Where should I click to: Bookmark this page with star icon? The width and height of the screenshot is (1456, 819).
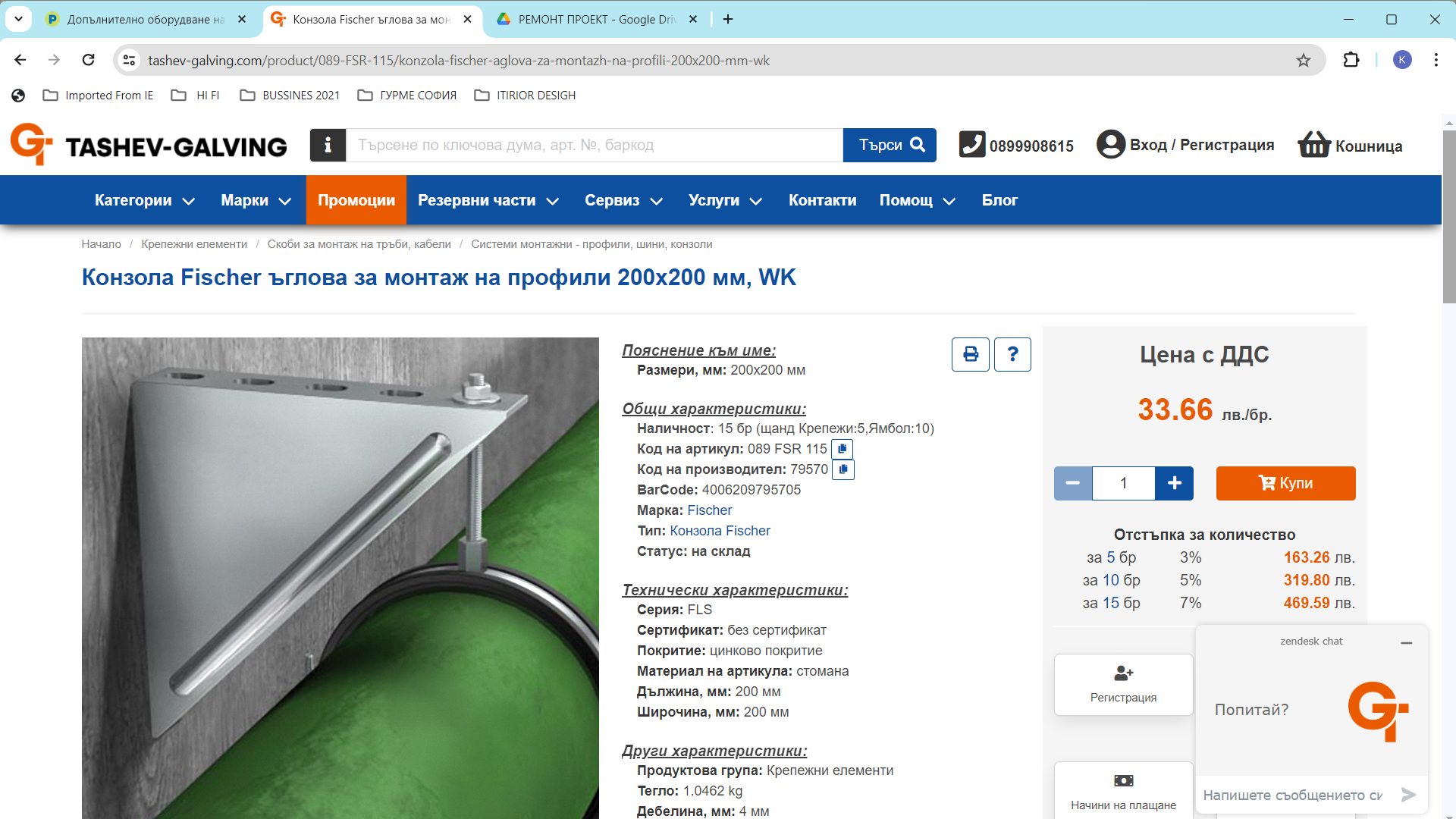(x=1303, y=60)
